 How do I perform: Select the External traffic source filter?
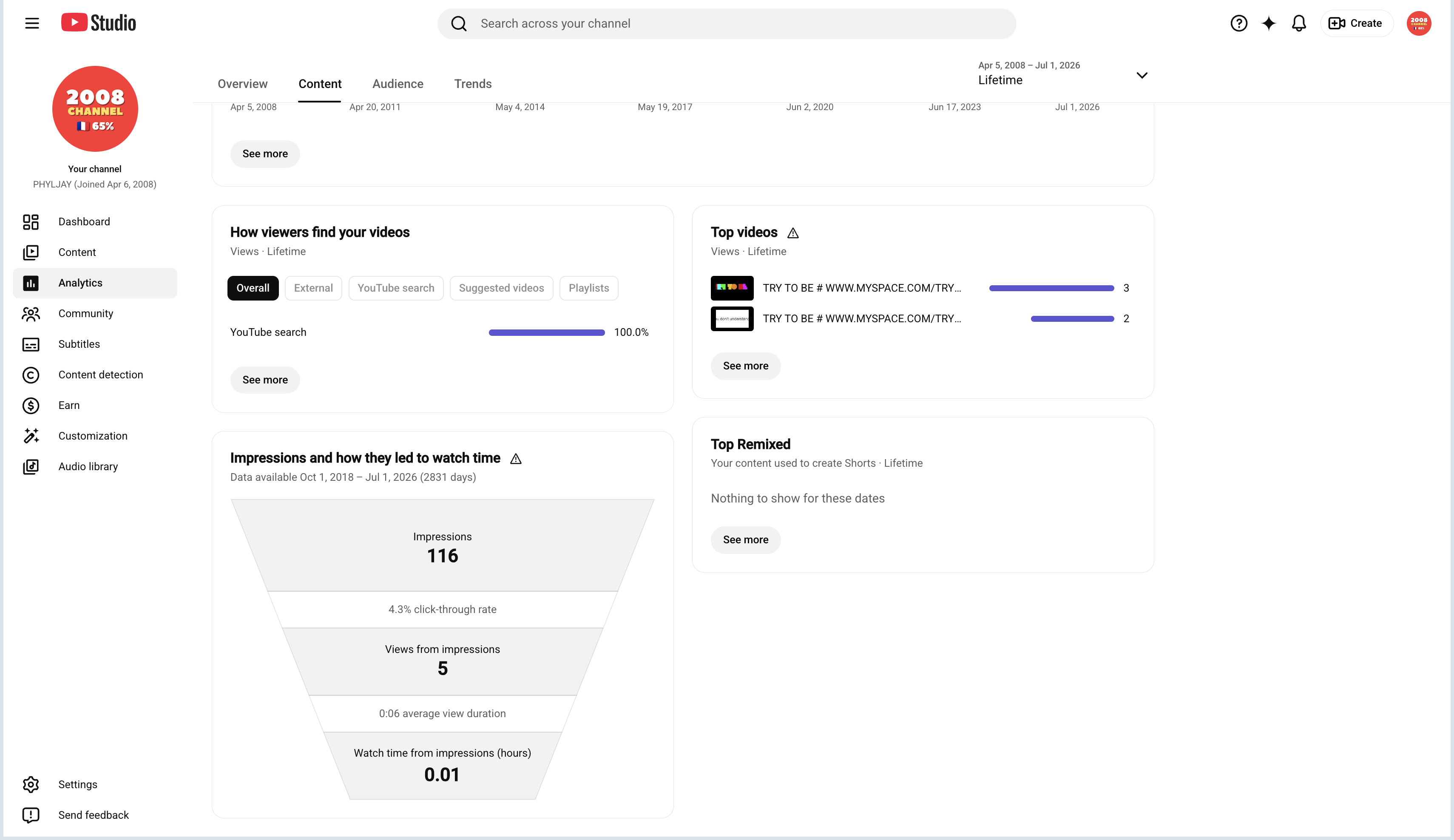313,288
